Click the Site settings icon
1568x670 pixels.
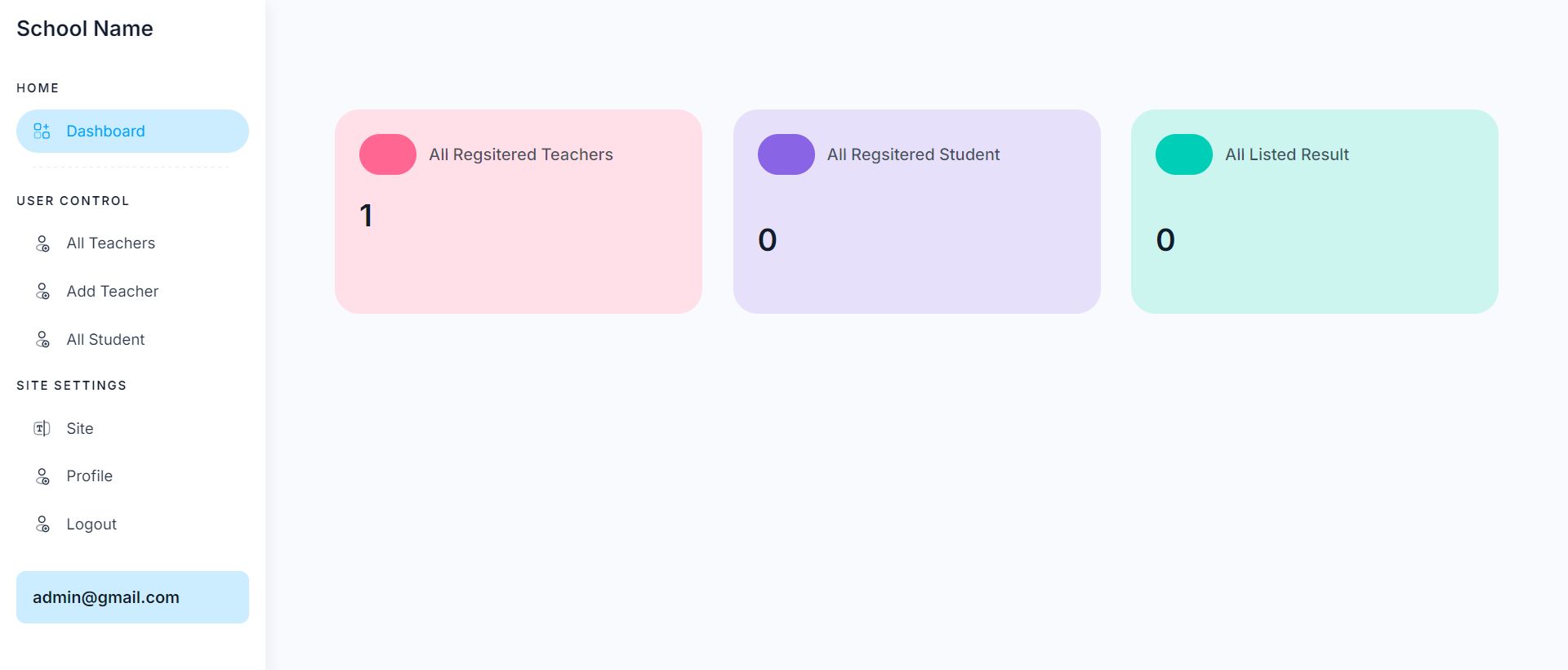click(42, 429)
